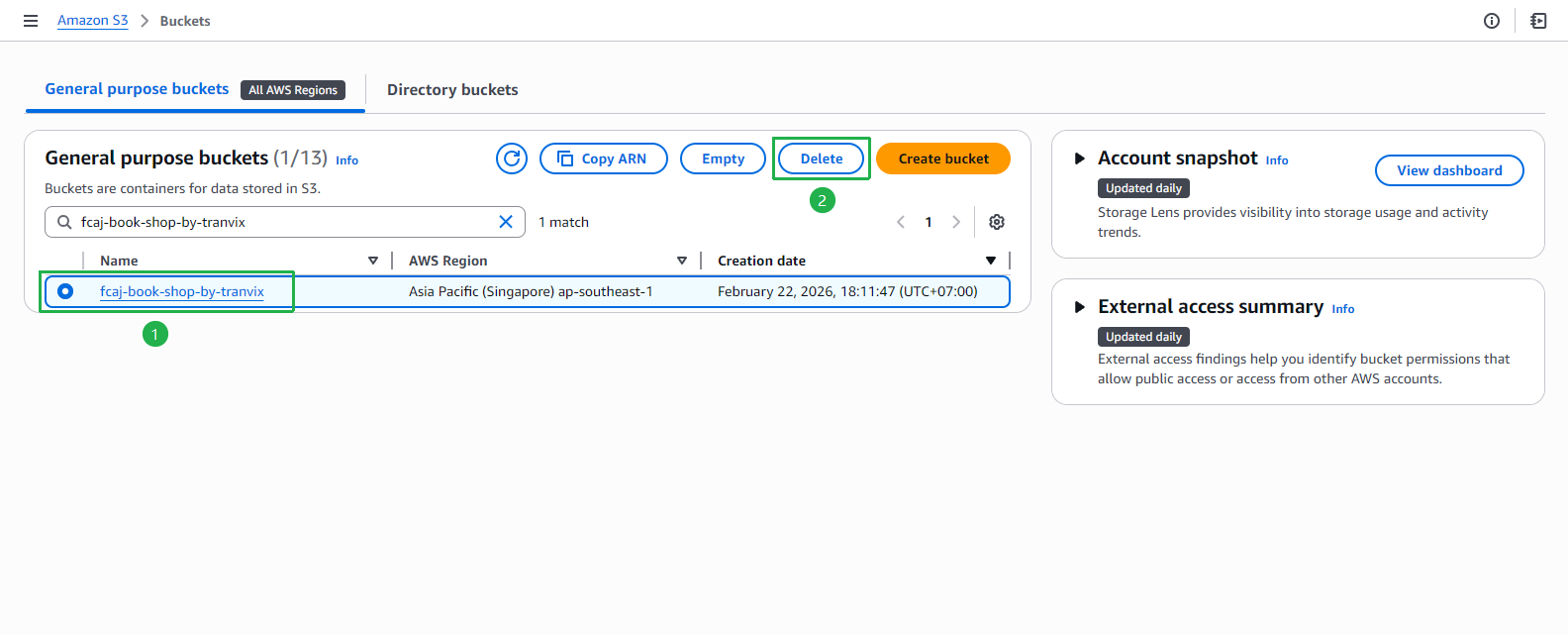Click the AWS Region column header

[448, 261]
